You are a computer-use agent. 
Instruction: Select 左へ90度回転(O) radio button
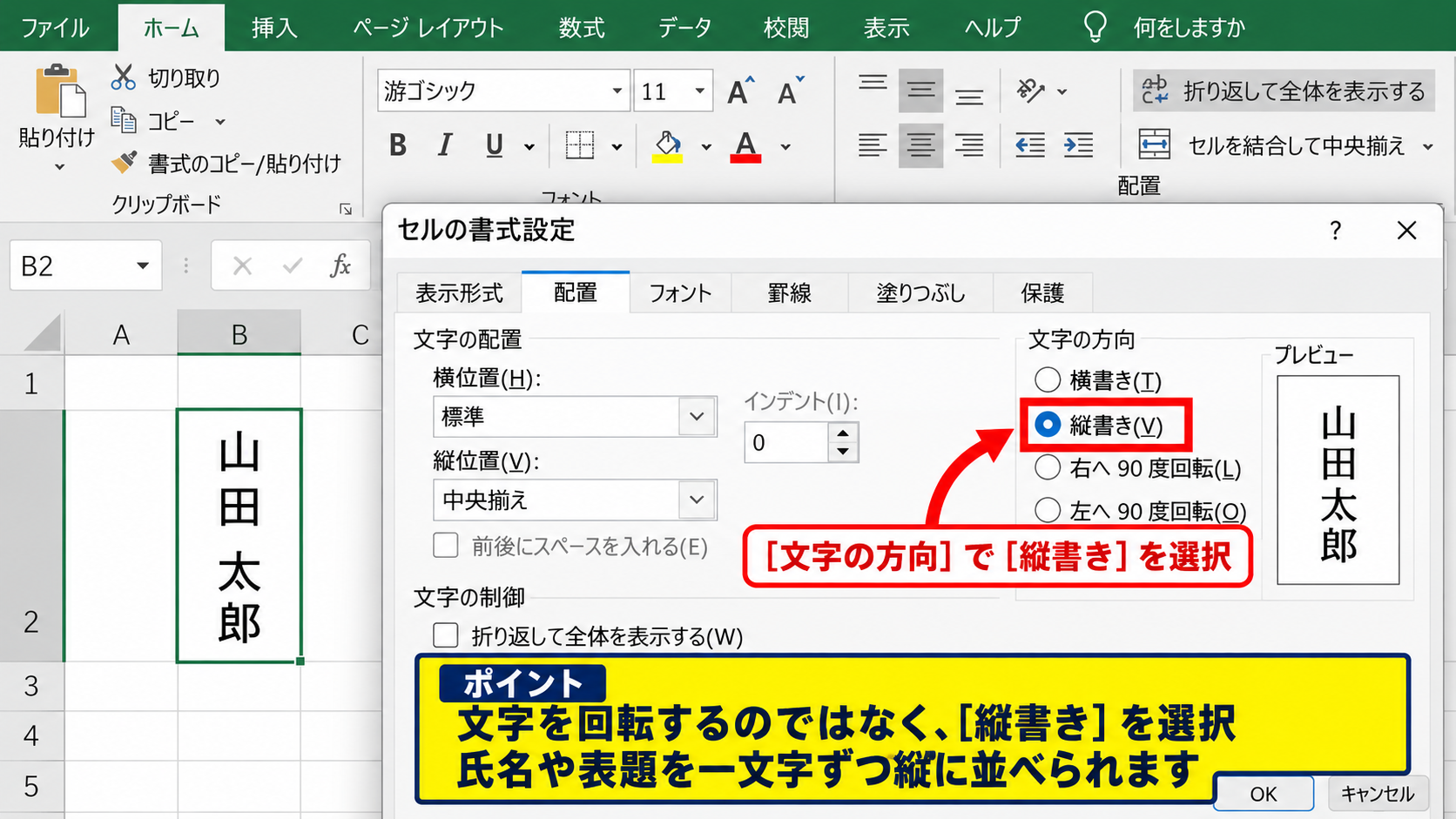click(1048, 510)
